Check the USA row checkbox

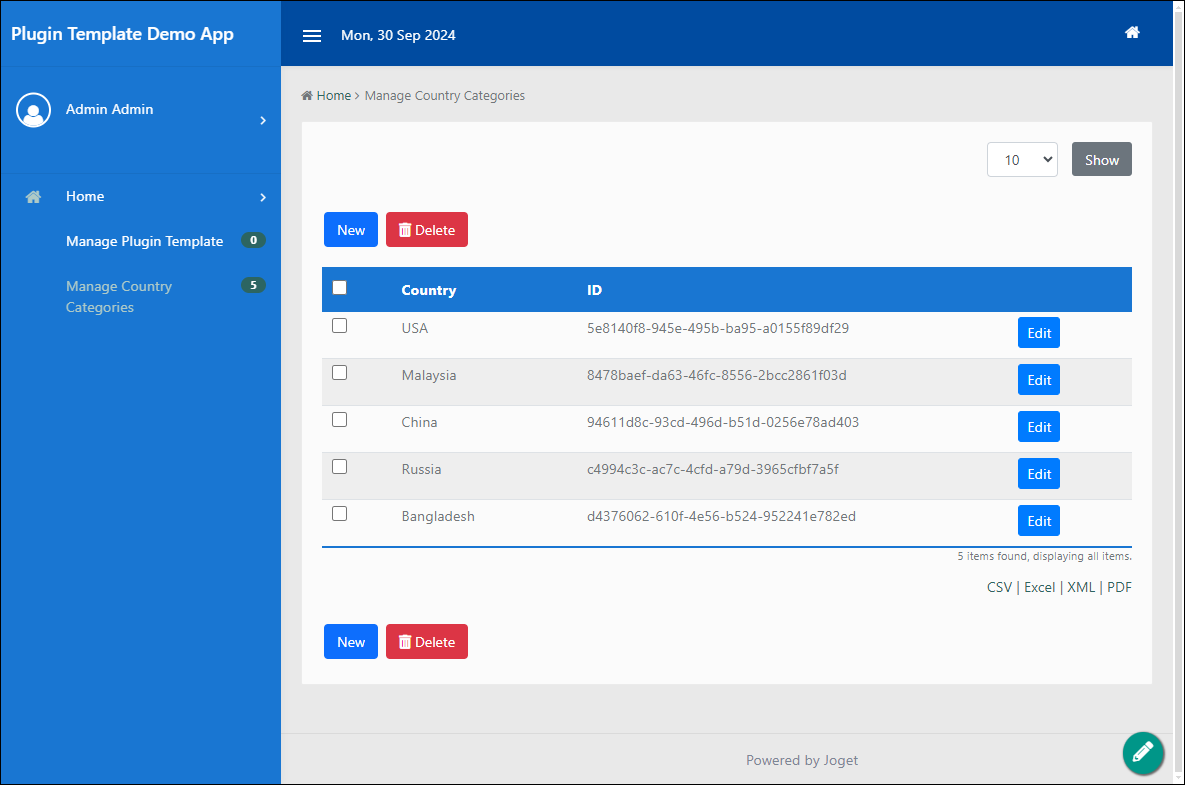339,326
